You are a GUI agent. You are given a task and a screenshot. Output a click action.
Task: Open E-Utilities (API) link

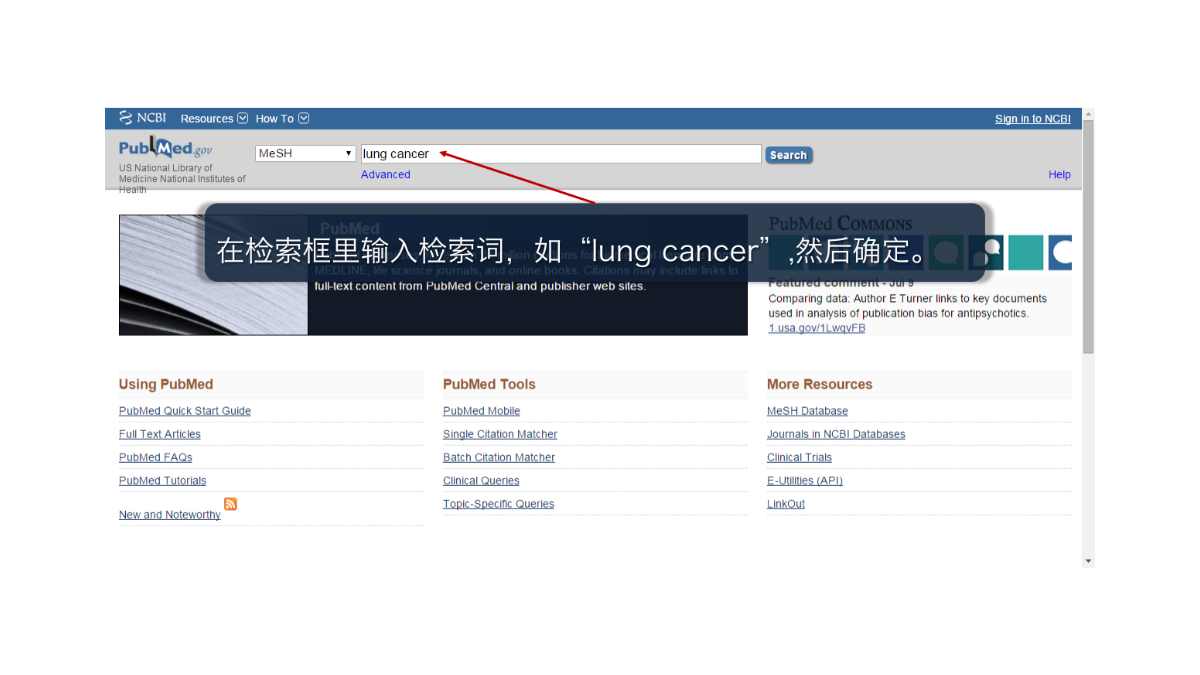tap(805, 481)
